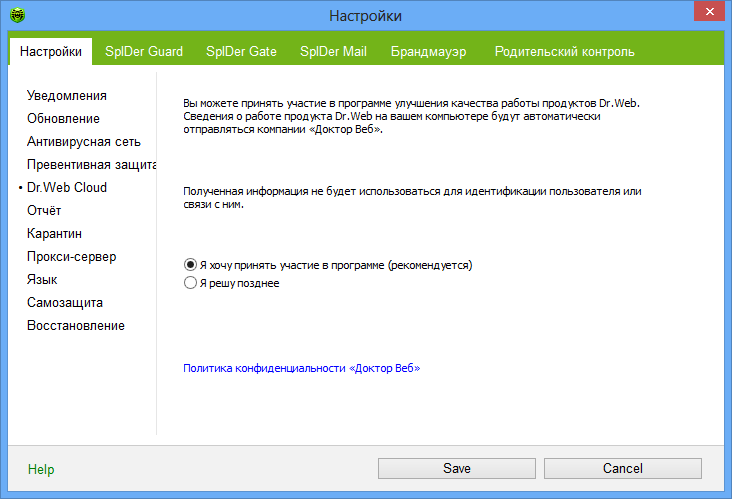Click the Cancel button
This screenshot has width=732, height=499.
(623, 468)
